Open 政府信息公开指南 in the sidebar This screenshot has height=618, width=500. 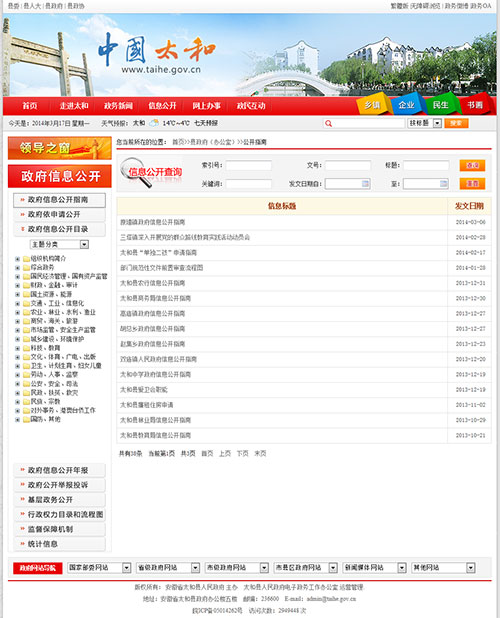click(59, 200)
